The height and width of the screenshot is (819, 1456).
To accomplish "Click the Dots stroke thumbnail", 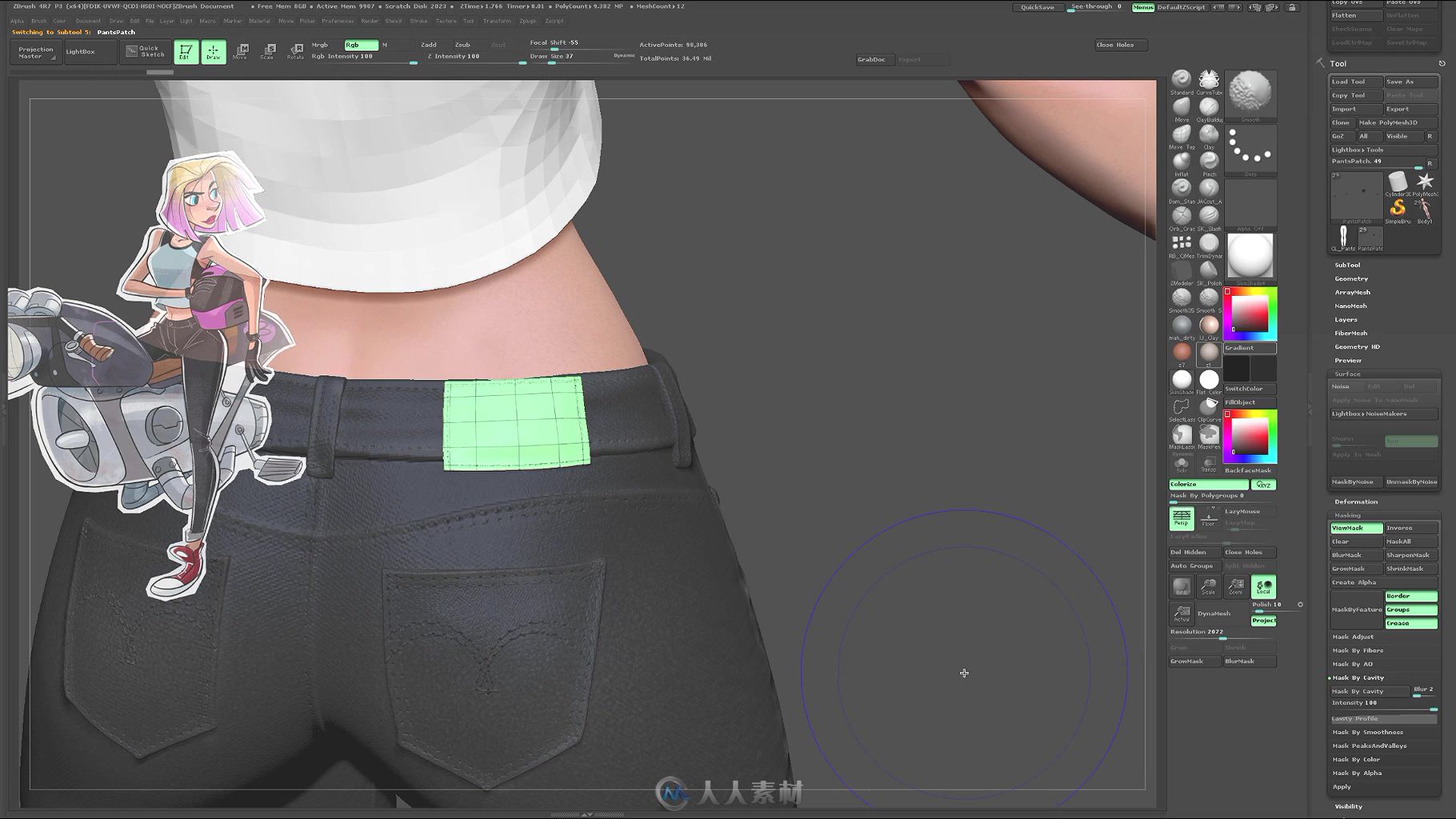I will (1250, 150).
